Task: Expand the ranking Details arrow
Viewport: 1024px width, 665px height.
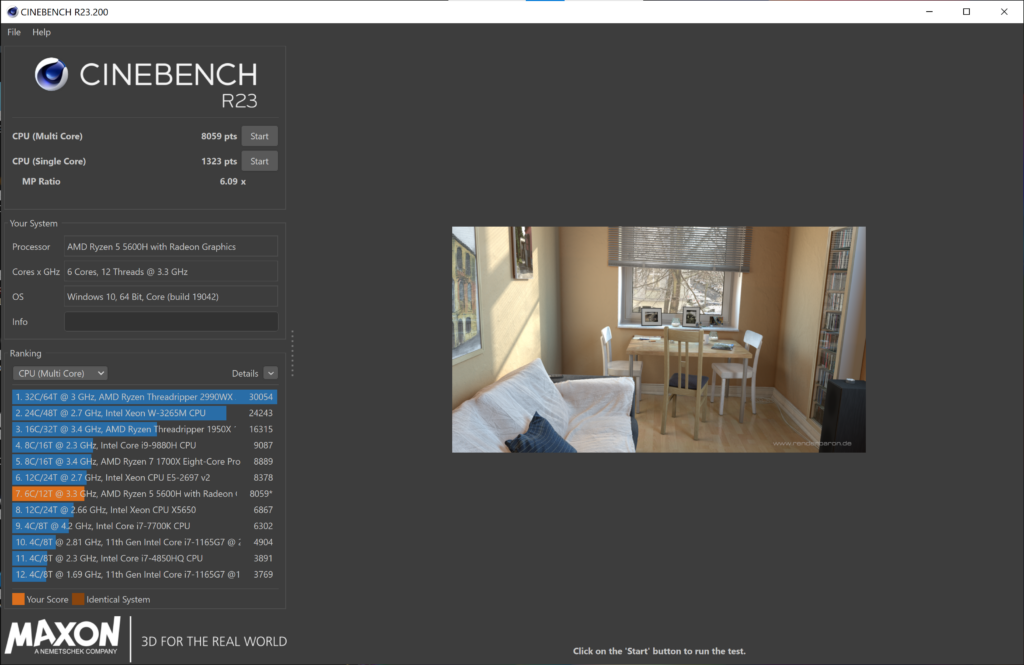Action: 270,373
